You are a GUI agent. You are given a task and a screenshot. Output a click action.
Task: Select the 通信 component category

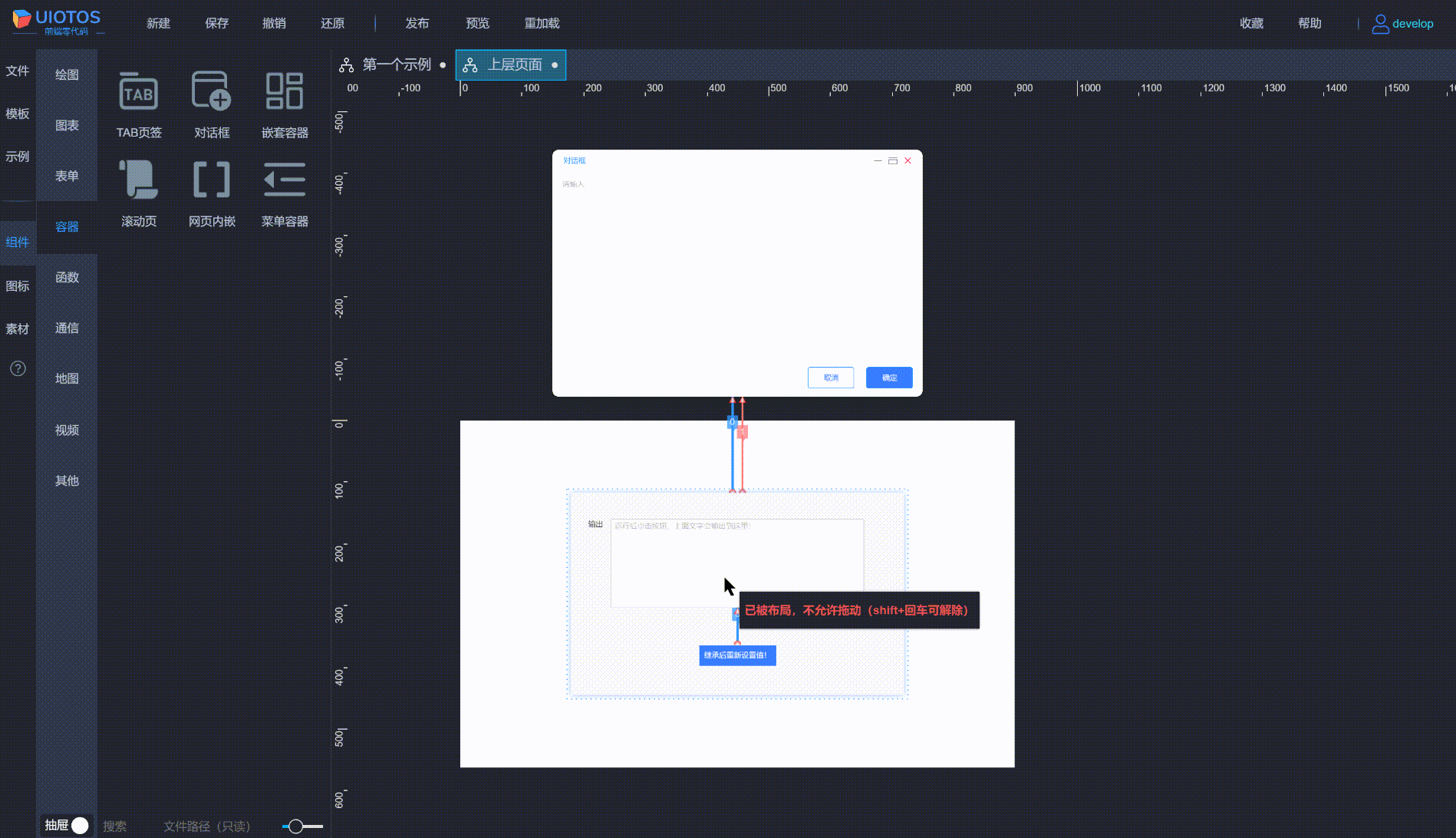click(67, 328)
